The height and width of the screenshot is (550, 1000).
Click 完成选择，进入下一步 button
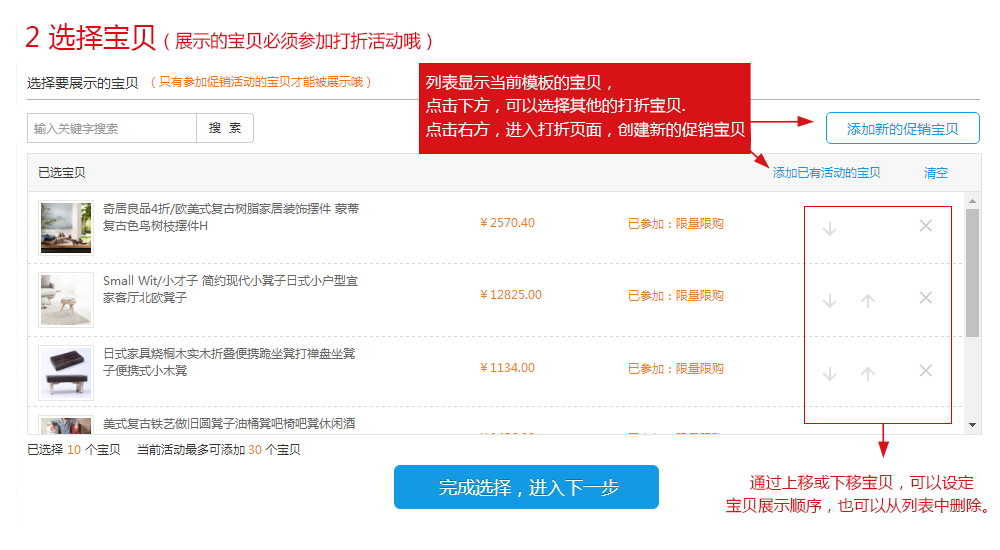(526, 487)
